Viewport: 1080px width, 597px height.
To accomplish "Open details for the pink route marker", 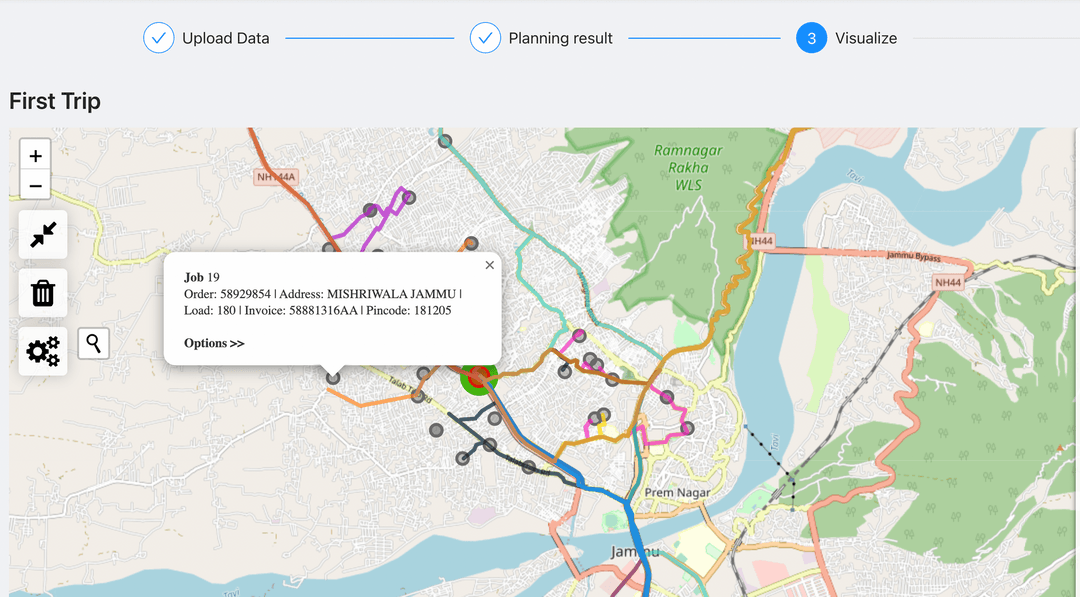I will [580, 335].
